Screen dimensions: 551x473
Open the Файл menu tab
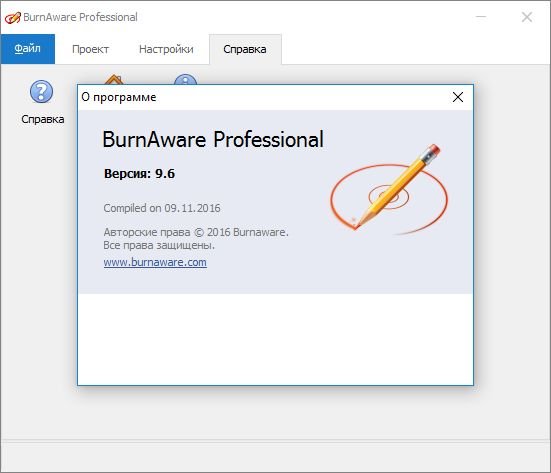tap(28, 49)
